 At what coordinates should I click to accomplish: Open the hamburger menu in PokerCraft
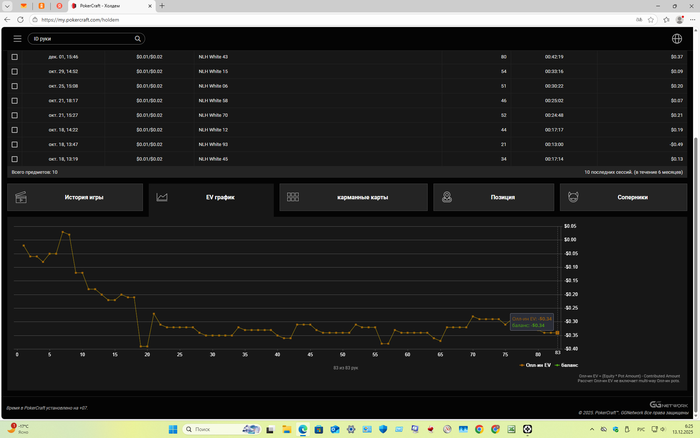[17, 39]
